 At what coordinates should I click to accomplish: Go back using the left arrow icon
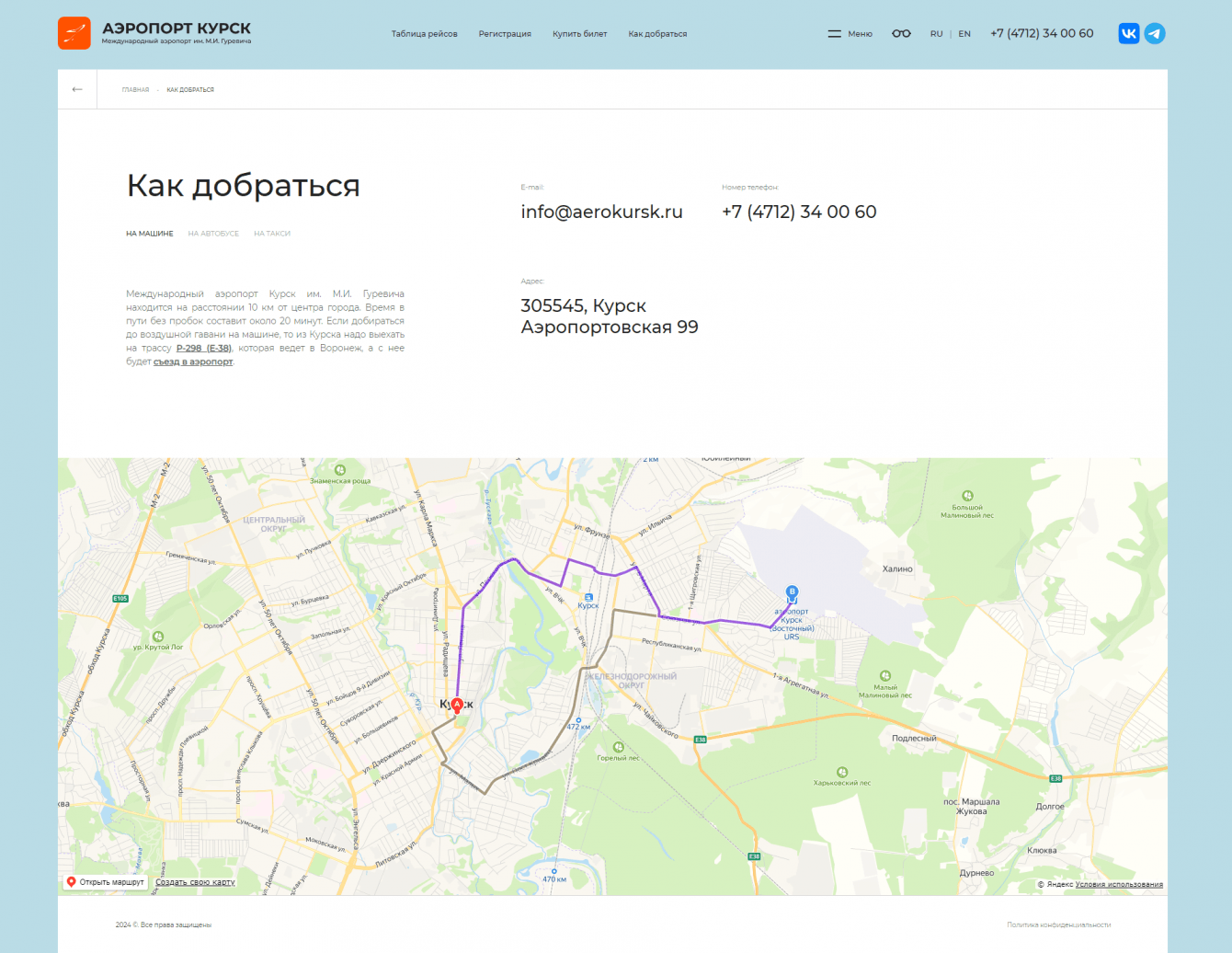click(77, 89)
